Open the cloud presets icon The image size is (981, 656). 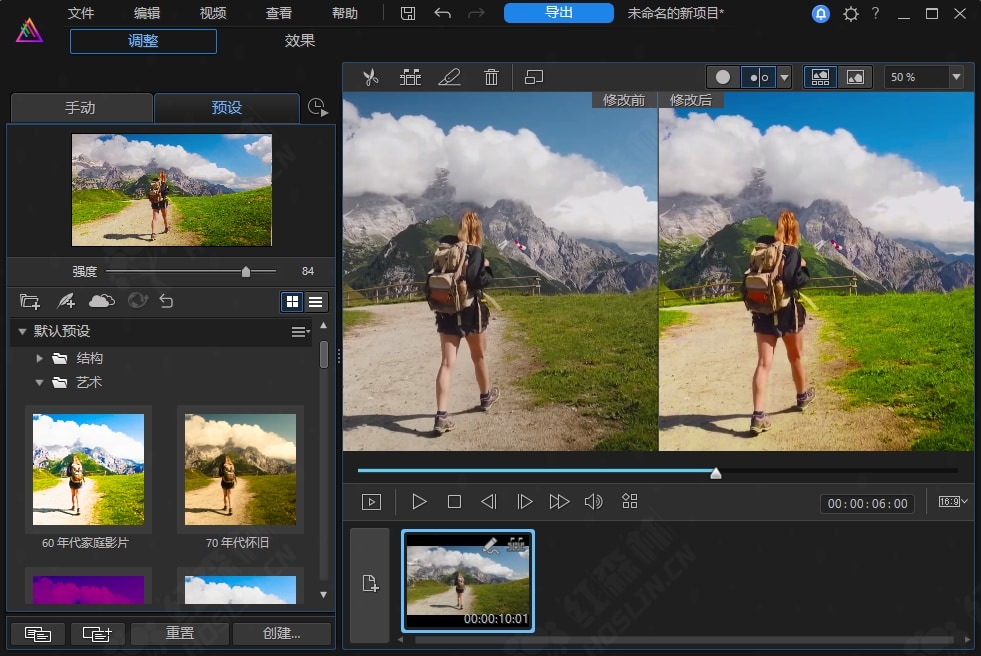coord(101,301)
